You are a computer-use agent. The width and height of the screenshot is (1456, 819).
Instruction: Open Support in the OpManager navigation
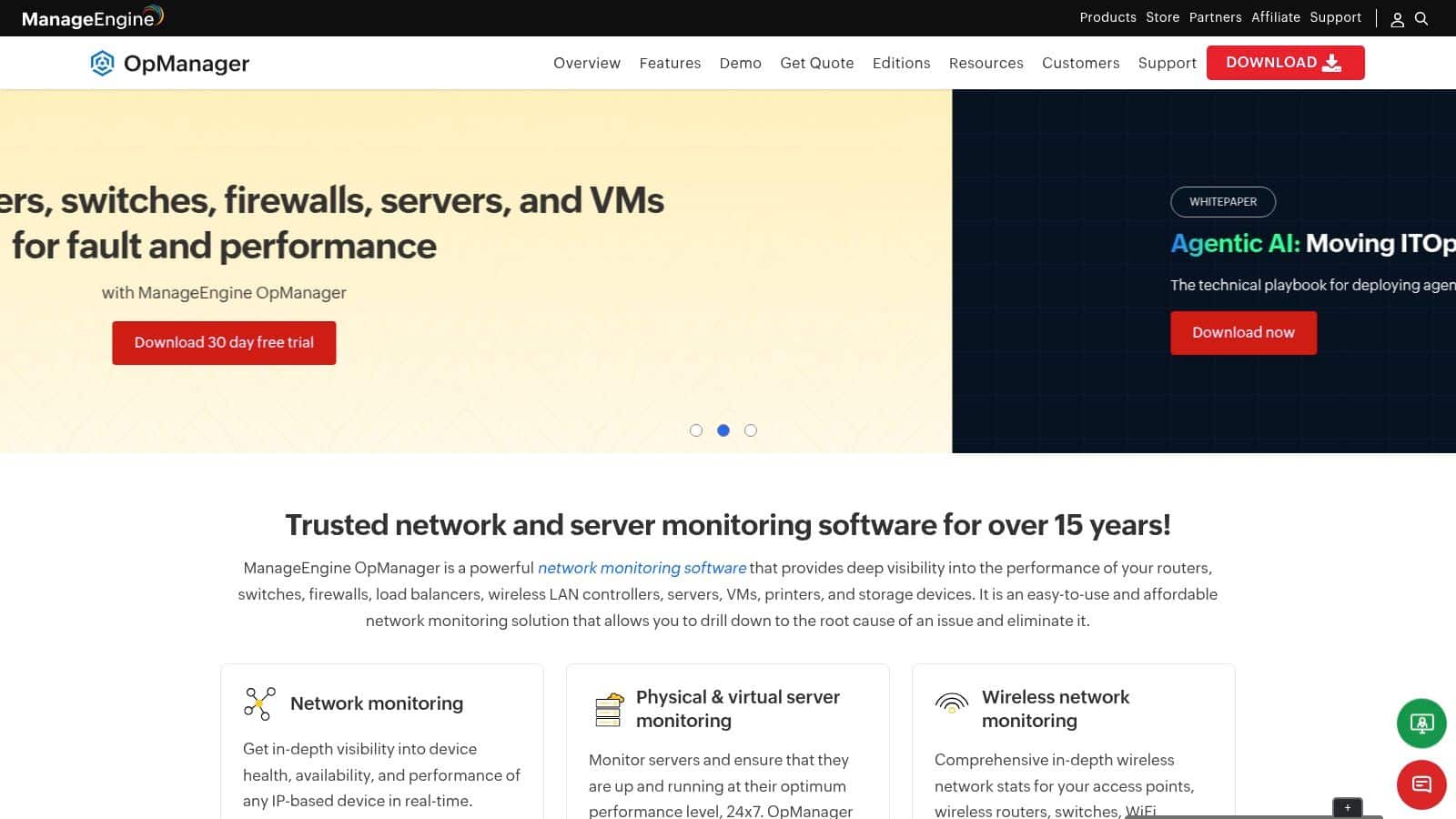coord(1167,63)
